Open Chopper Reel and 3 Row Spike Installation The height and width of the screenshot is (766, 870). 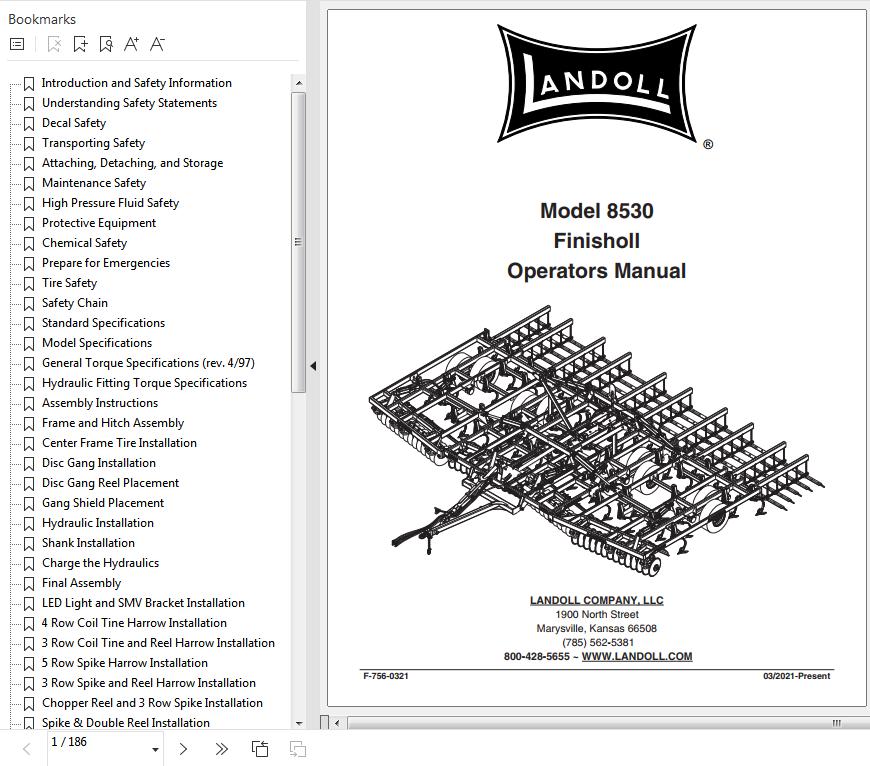(152, 702)
